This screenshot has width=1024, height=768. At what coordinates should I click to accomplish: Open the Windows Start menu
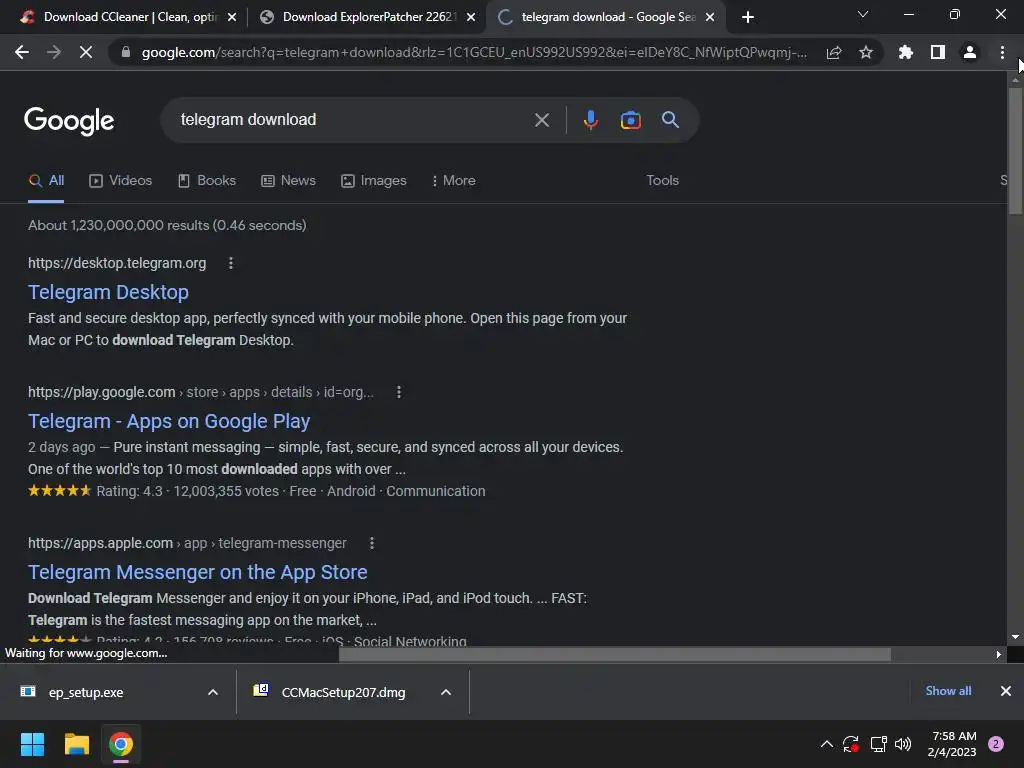[32, 744]
